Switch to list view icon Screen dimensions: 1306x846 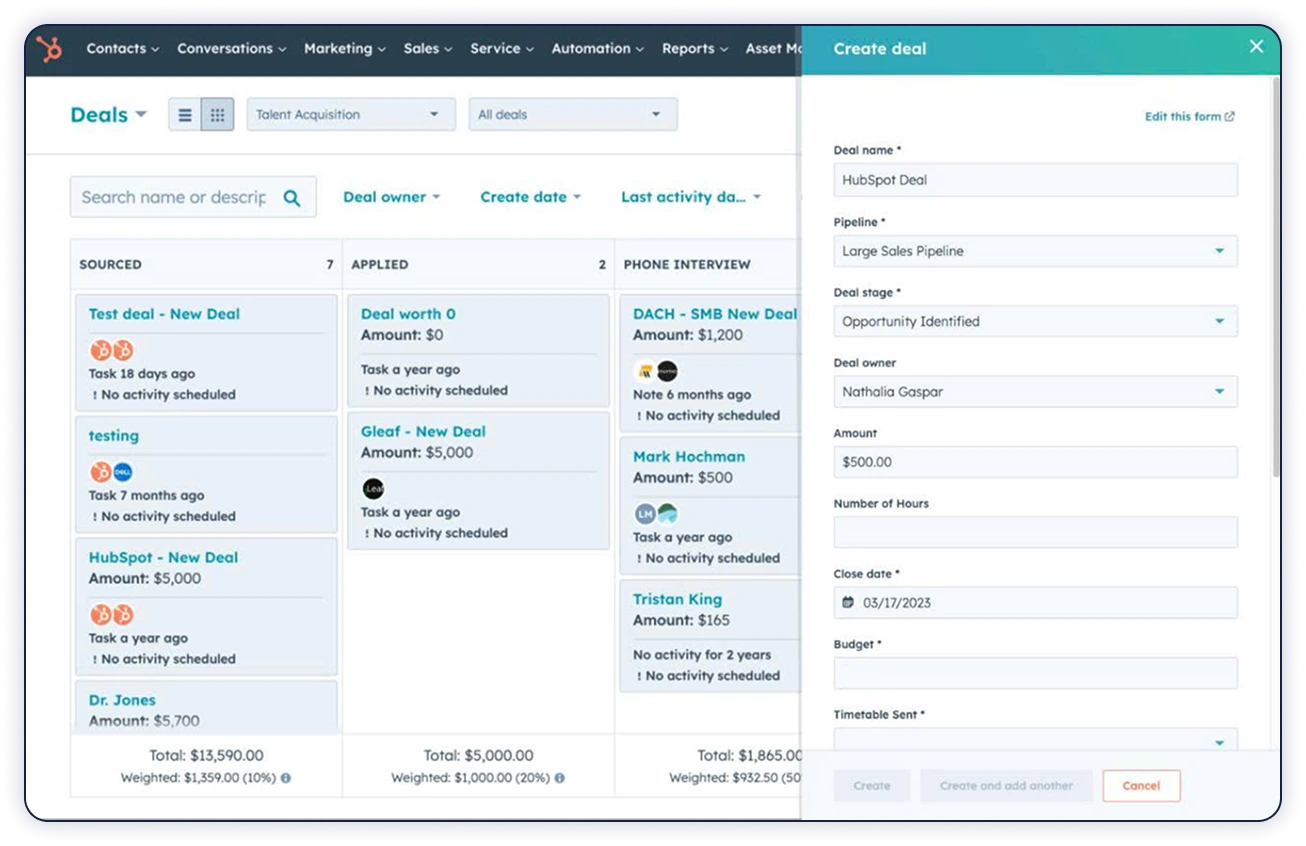click(185, 115)
